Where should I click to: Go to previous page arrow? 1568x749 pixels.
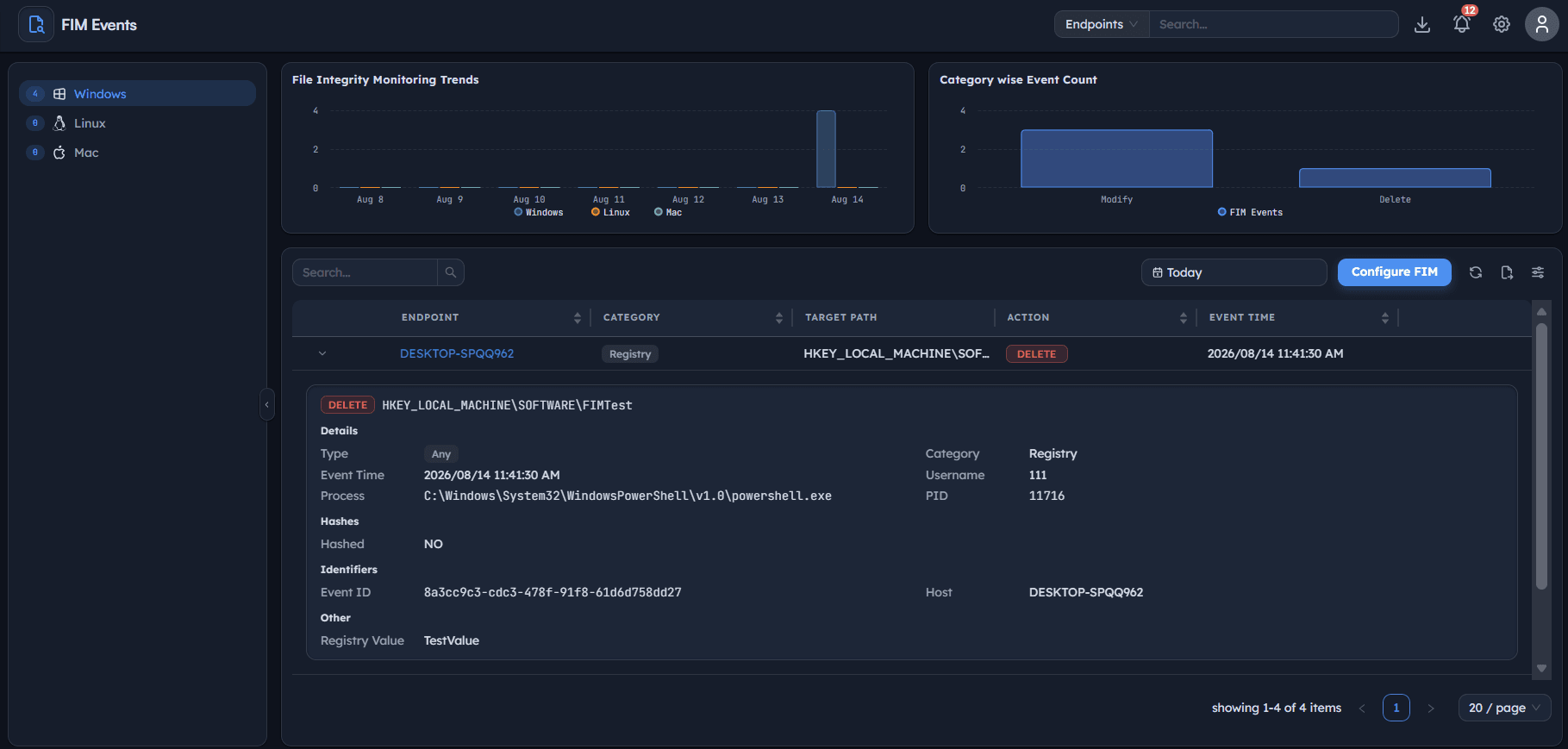pyautogui.click(x=1362, y=708)
